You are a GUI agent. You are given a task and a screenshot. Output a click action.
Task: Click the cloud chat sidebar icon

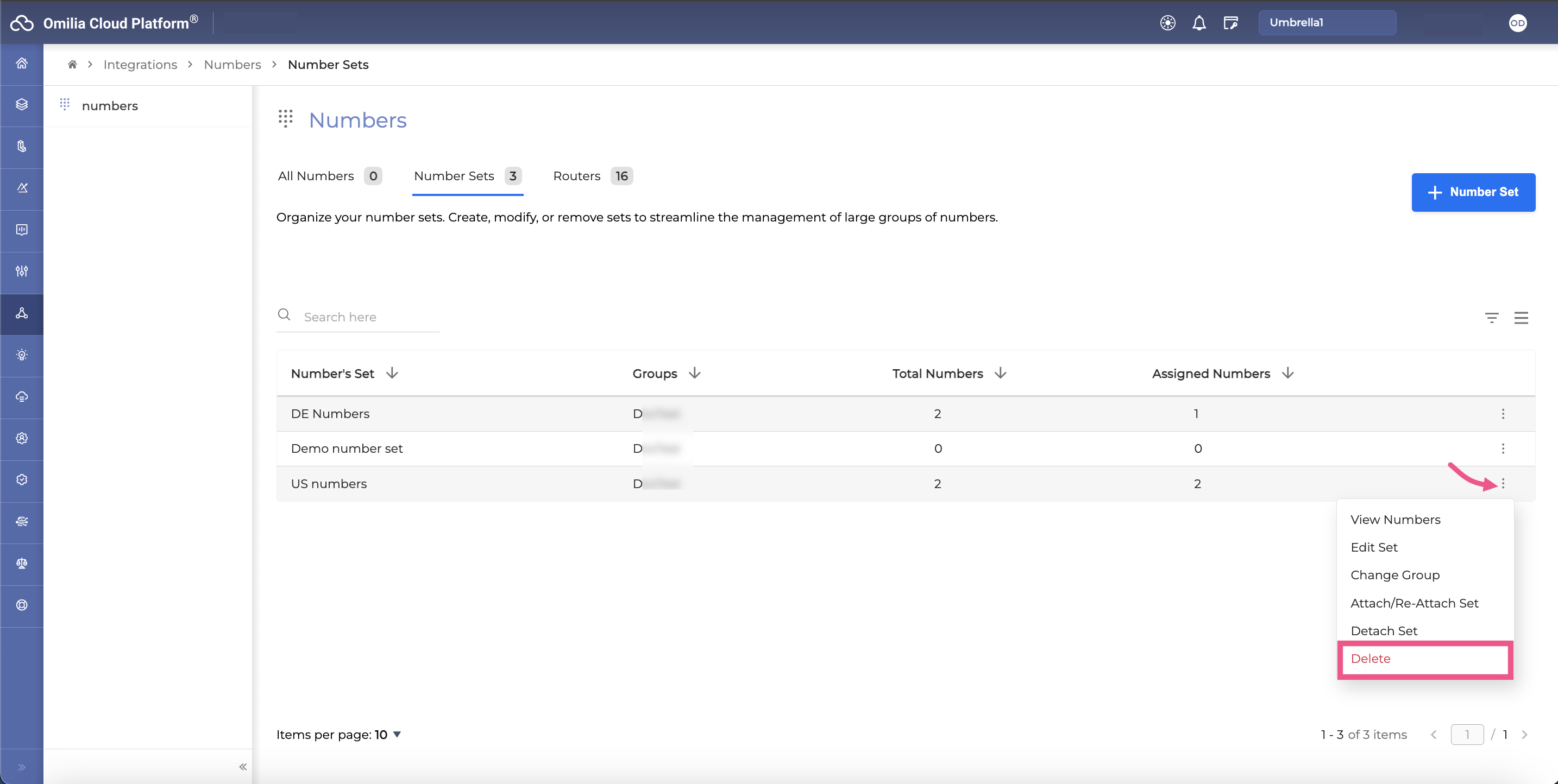pos(22,396)
